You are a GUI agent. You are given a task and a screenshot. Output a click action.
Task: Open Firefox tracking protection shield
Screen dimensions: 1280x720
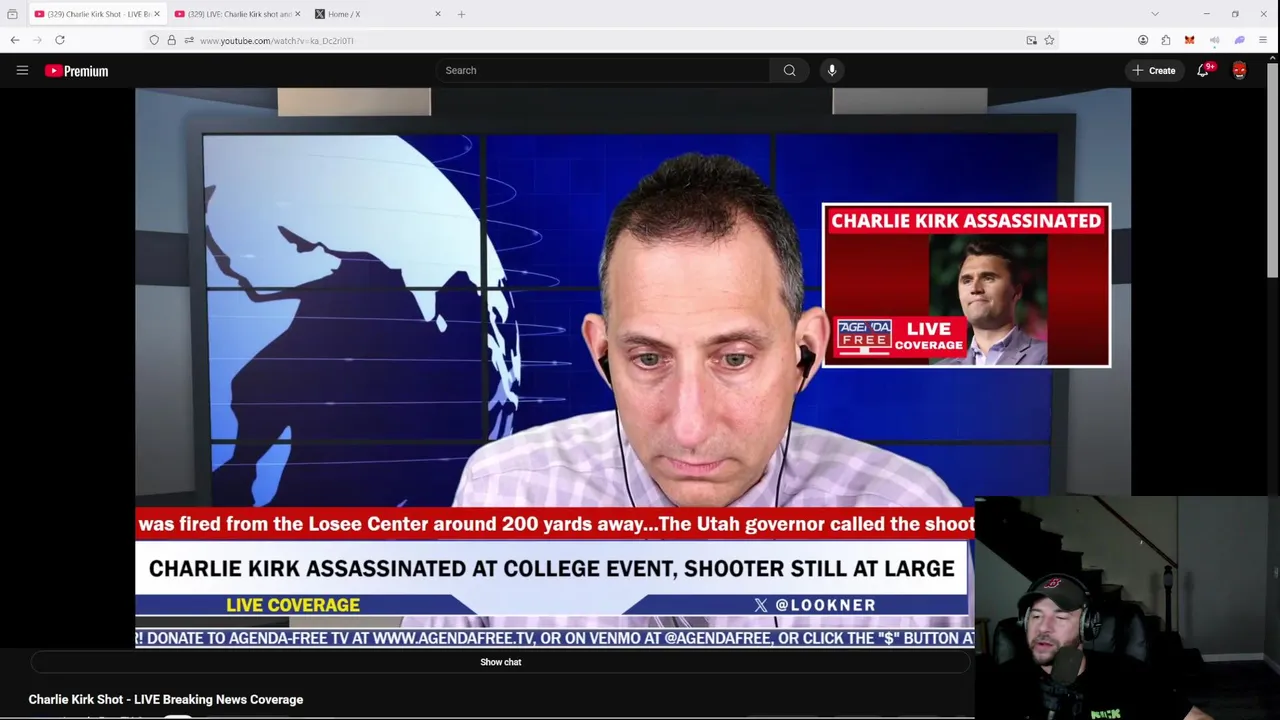tap(154, 40)
